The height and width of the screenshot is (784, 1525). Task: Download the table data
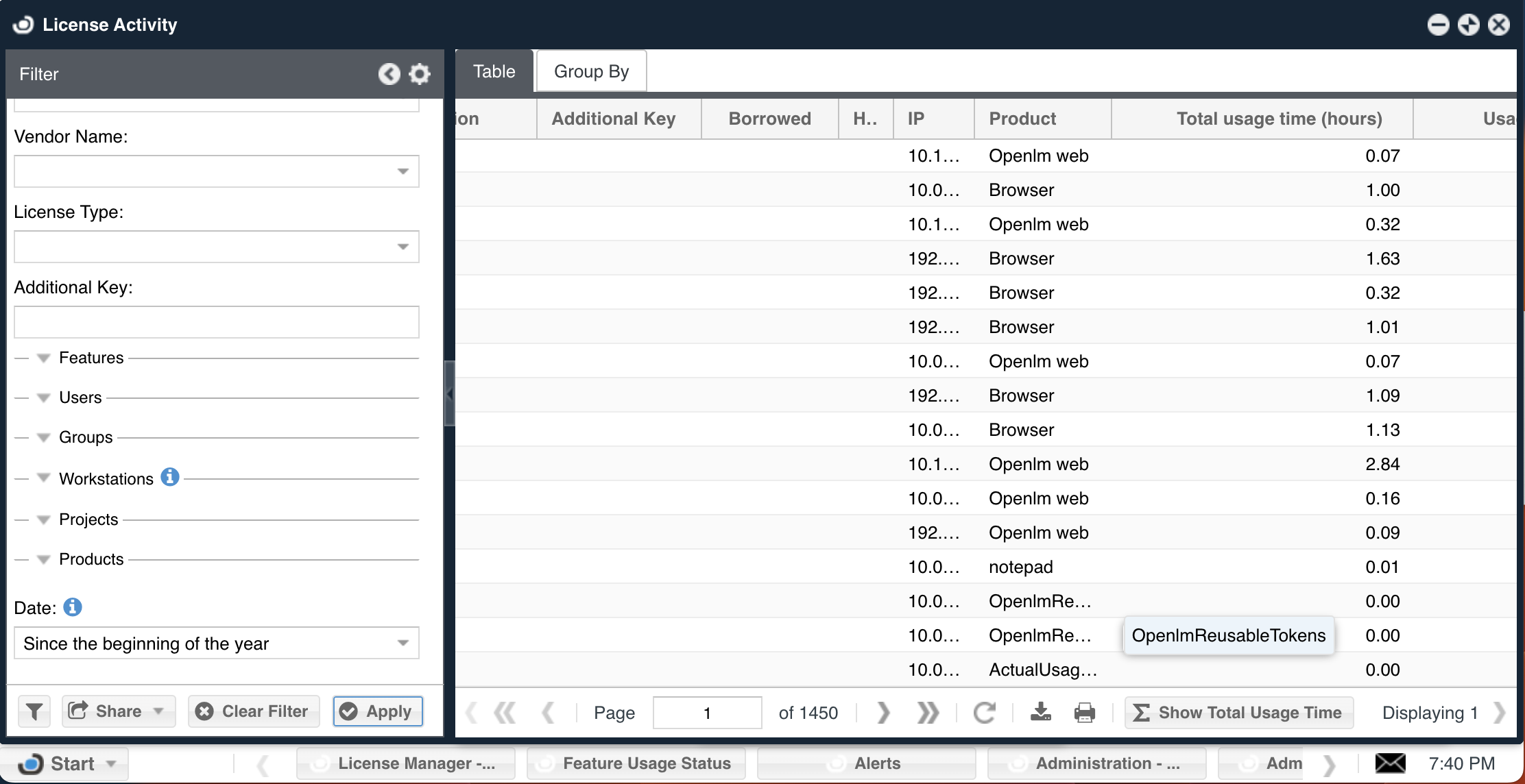pos(1040,713)
